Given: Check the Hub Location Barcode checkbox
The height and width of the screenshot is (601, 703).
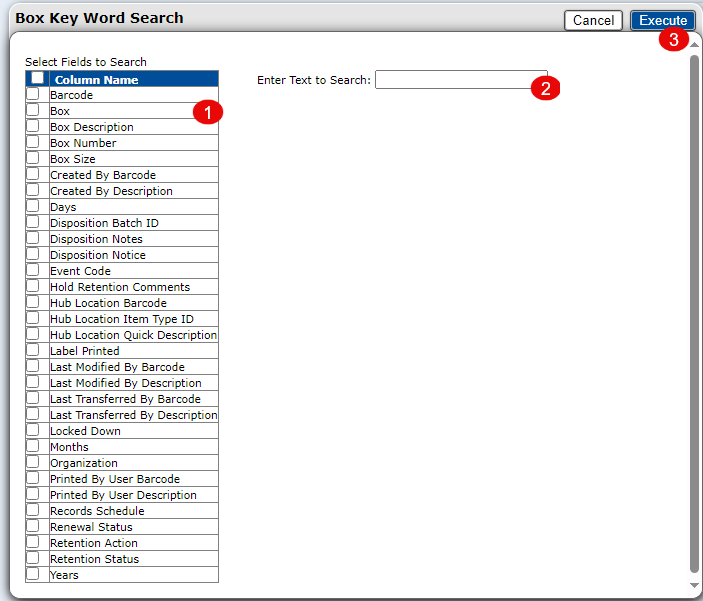Looking at the screenshot, I should point(33,302).
